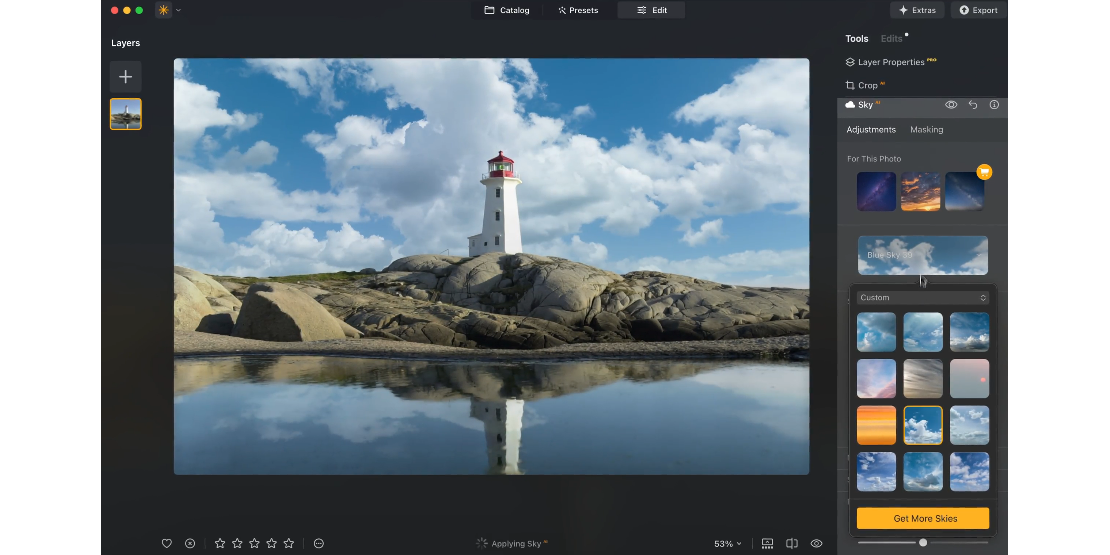
Task: Open the color label circle icon
Action: (318, 543)
